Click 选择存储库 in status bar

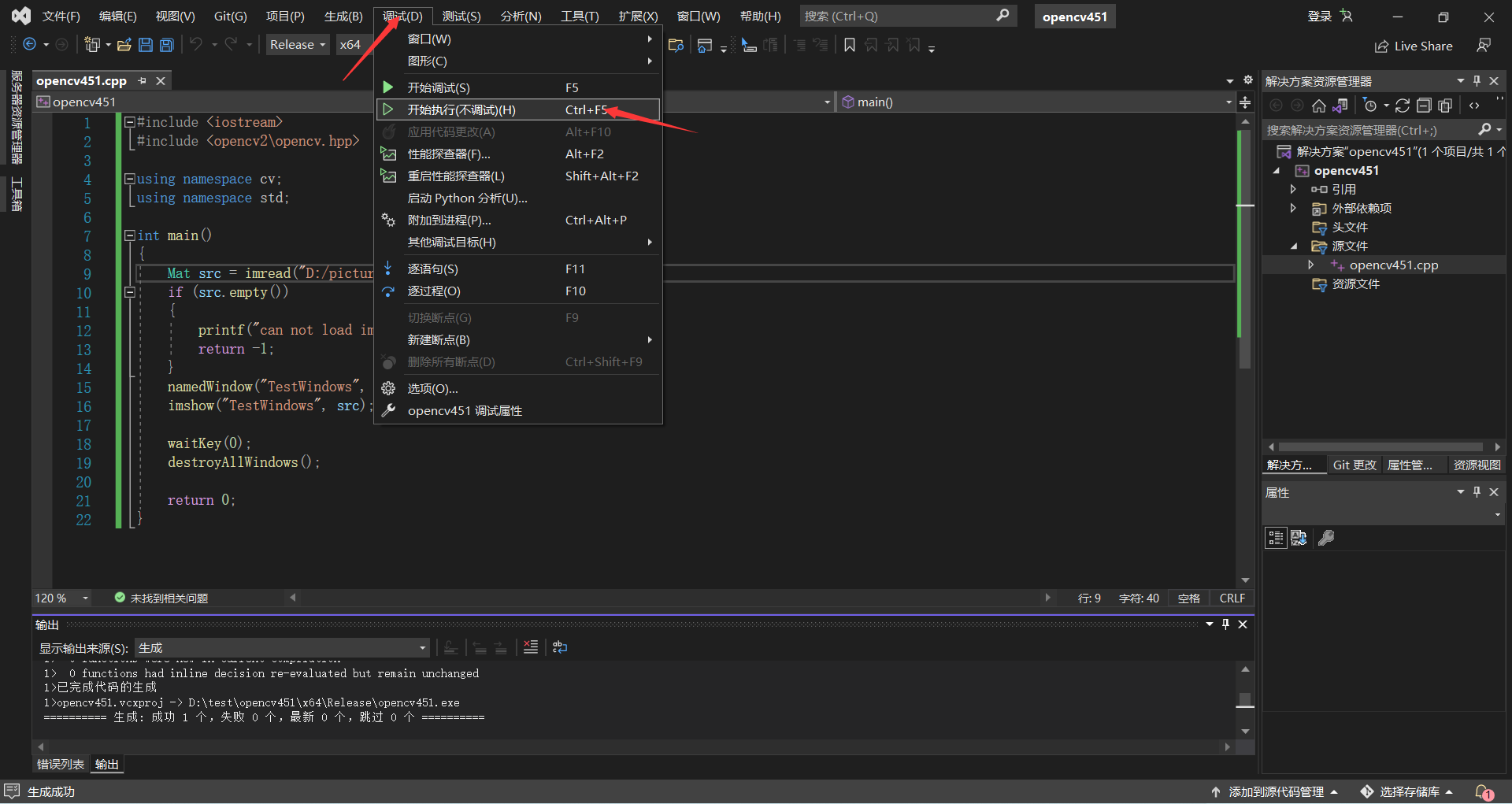coord(1408,792)
